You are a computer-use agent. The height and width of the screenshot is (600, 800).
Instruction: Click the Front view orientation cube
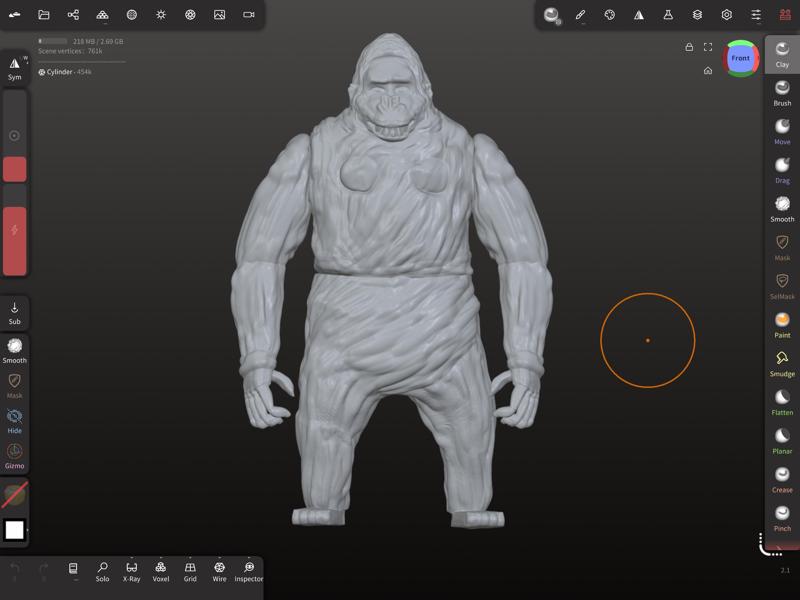(740, 58)
